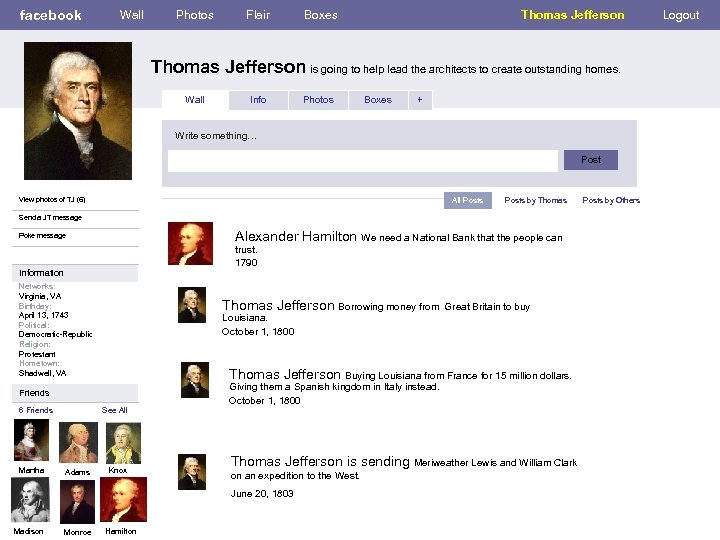Screen dimensions: 720x540
Task: Filter to Posts by Thomas
Action: (535, 200)
